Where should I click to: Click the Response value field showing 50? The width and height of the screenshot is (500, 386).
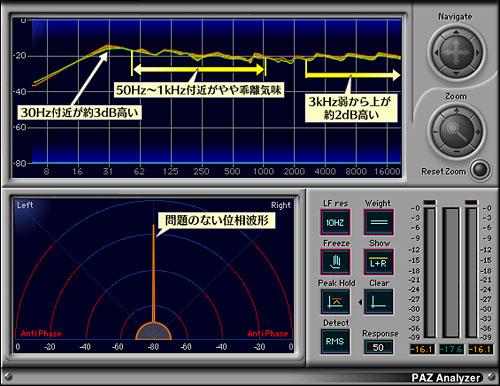tap(378, 347)
